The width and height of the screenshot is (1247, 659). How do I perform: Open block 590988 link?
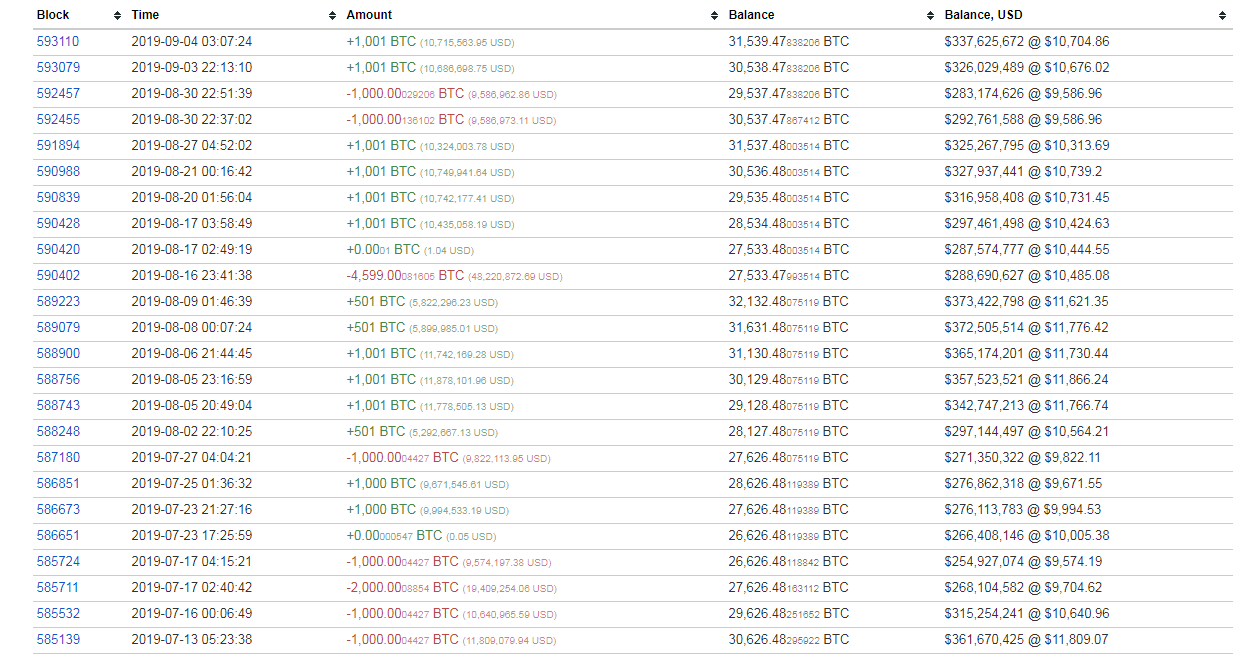click(58, 172)
